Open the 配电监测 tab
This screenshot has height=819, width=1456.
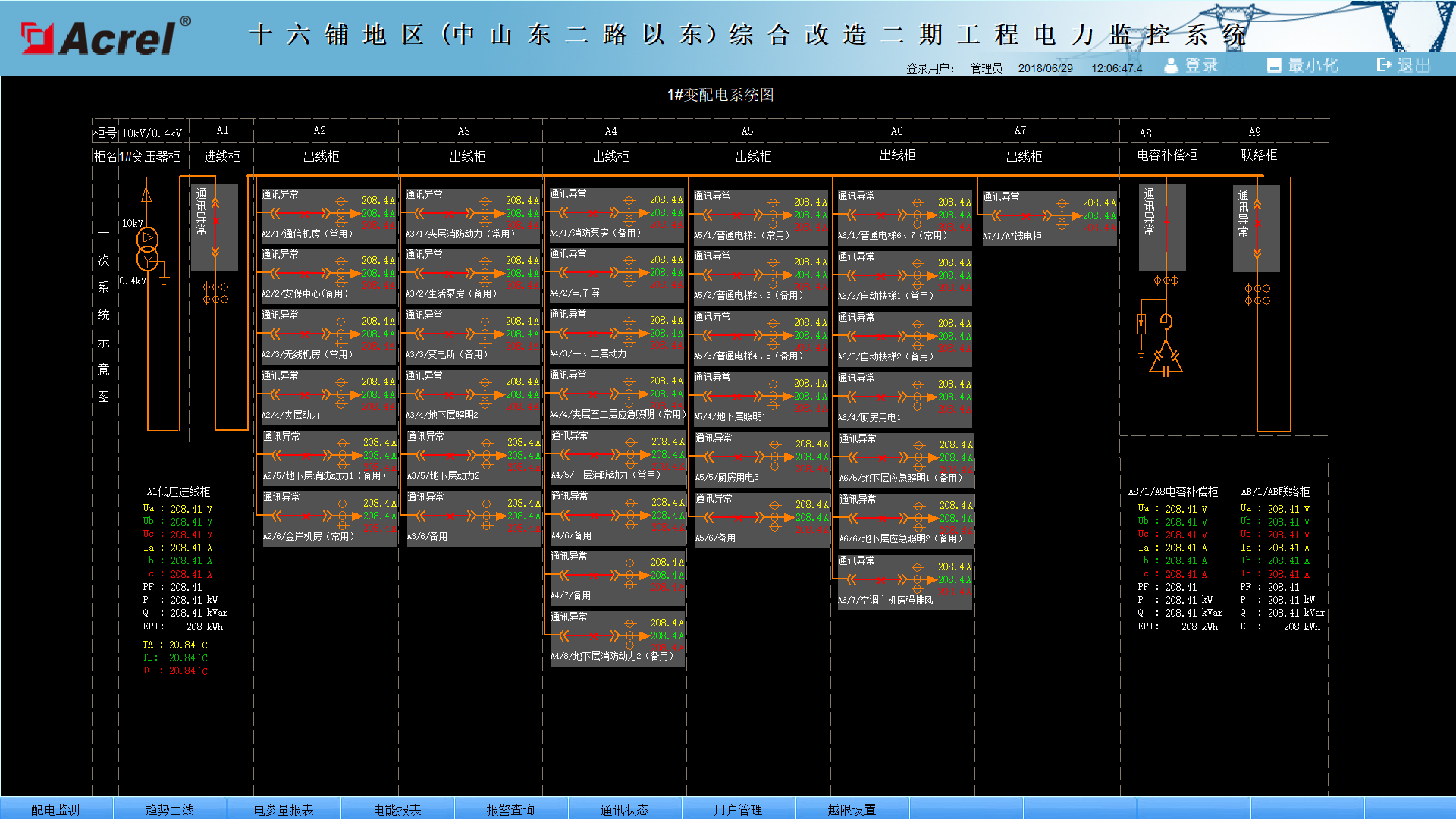[55, 809]
